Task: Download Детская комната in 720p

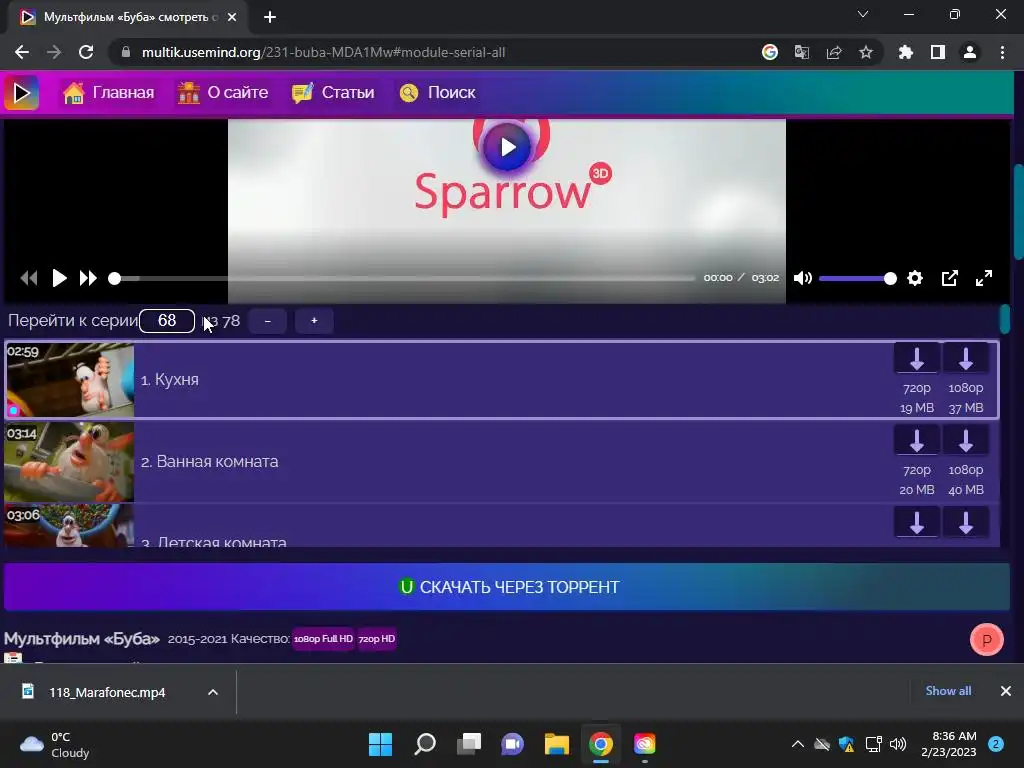Action: click(x=917, y=522)
